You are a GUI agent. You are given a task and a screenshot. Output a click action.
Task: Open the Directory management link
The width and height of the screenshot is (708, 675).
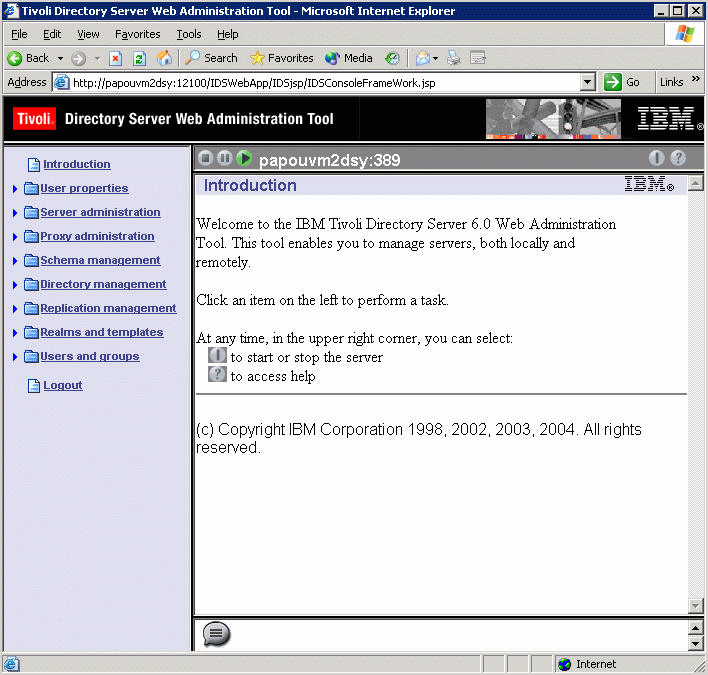coord(103,284)
